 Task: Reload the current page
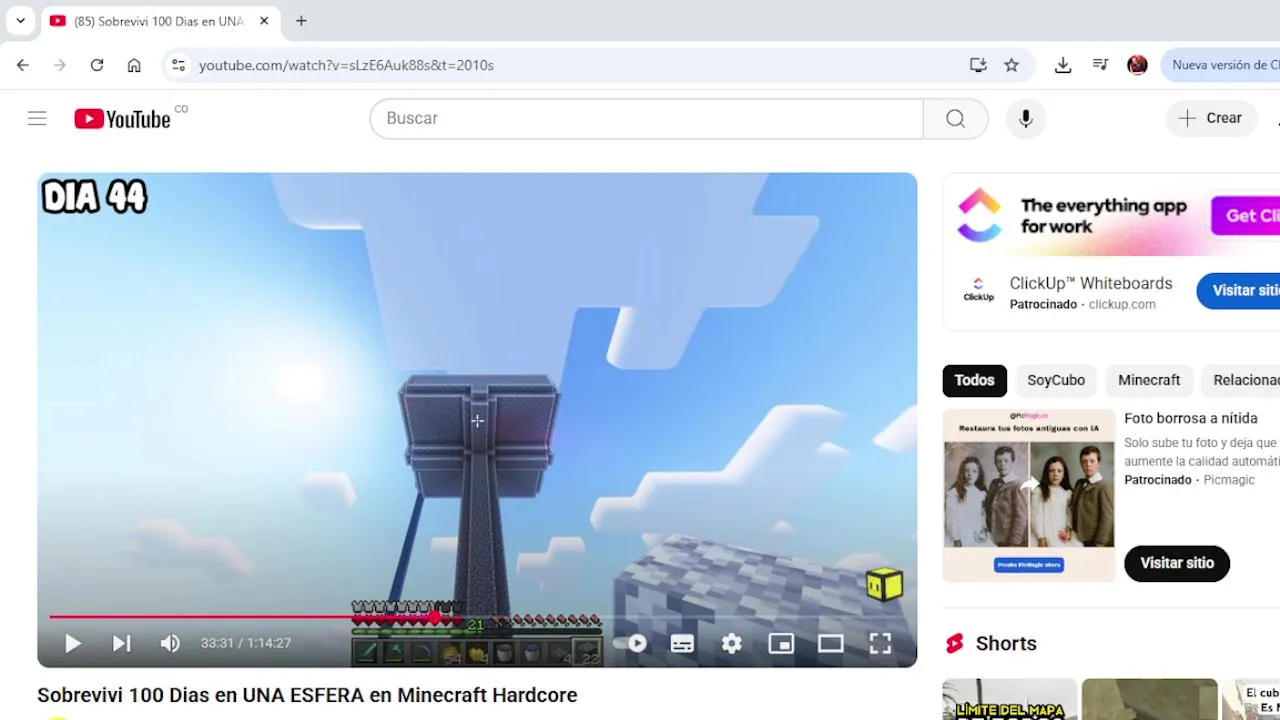(x=97, y=65)
